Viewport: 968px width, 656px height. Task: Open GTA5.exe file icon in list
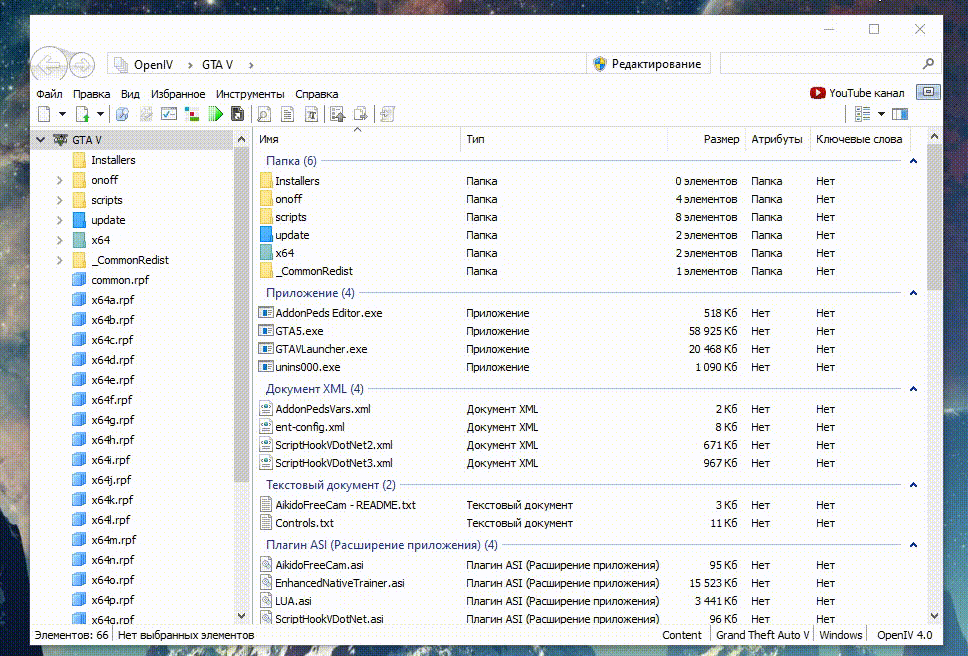[x=266, y=331]
